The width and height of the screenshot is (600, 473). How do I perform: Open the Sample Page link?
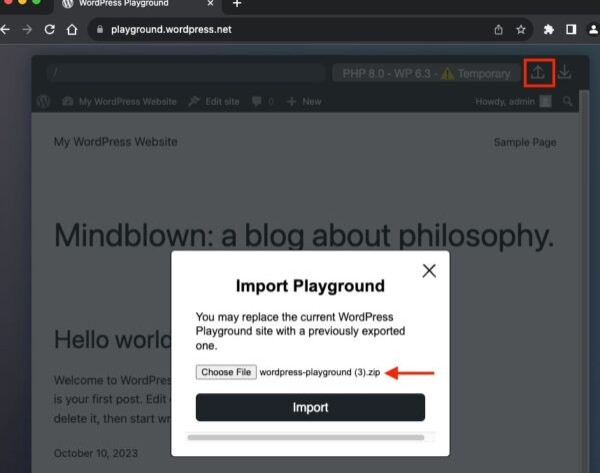(x=525, y=142)
